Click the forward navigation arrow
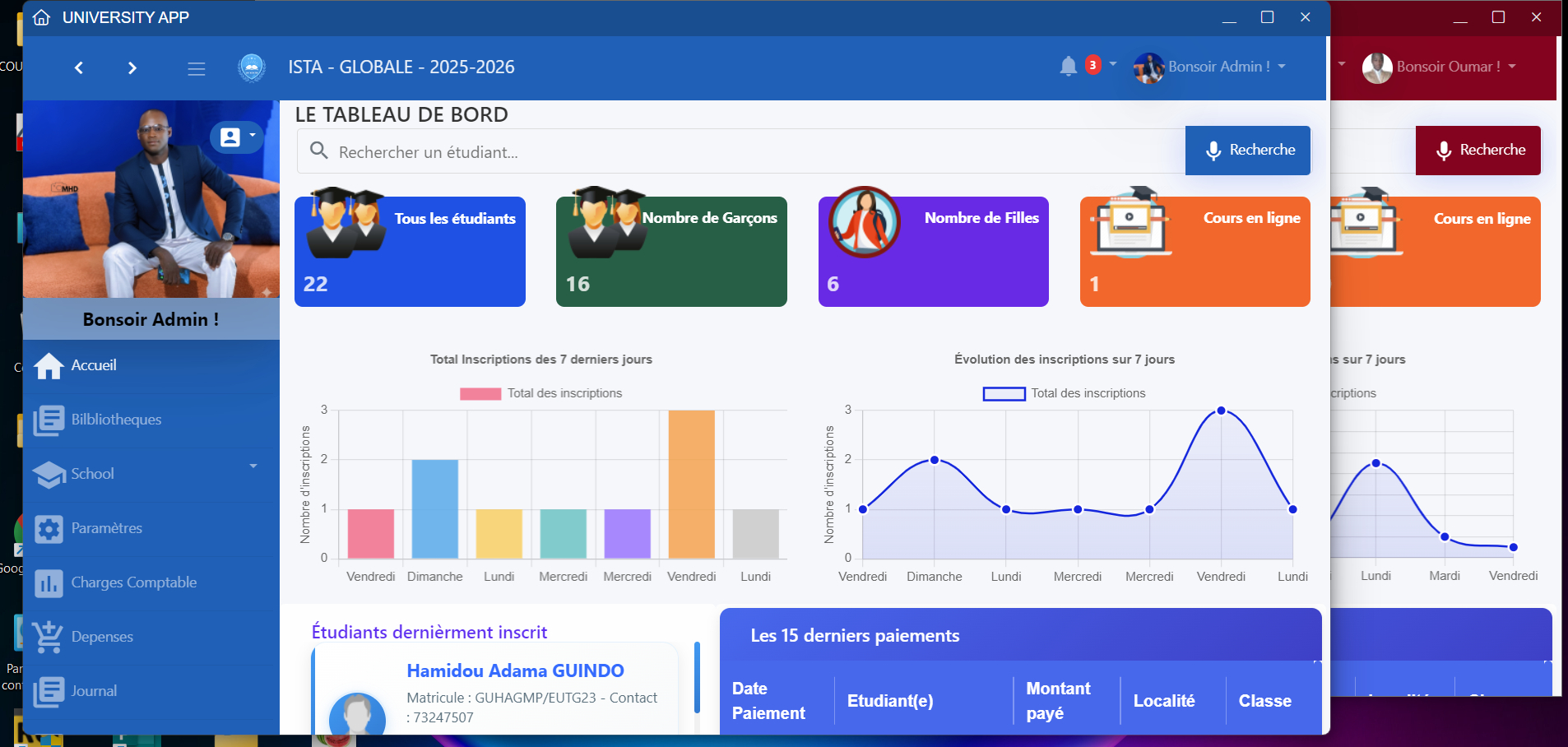This screenshot has width=1568, height=747. [x=132, y=68]
